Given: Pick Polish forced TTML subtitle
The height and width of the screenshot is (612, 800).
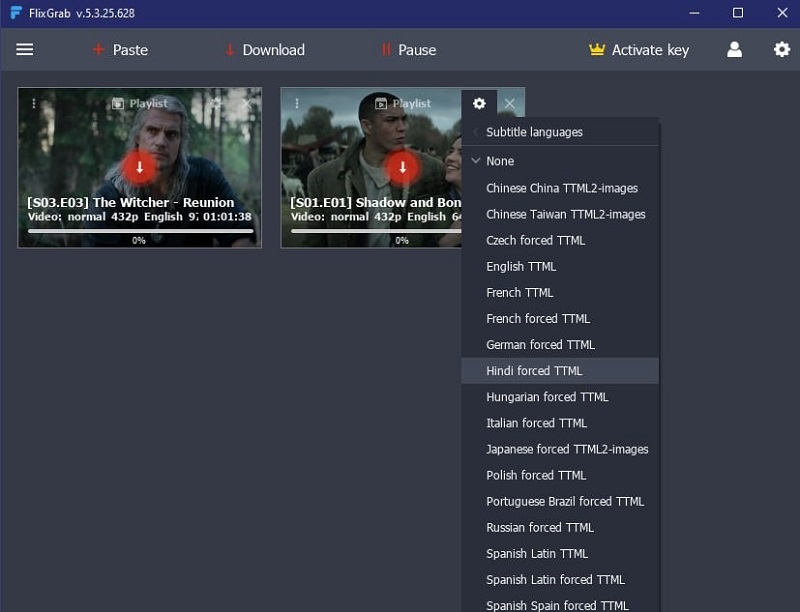Looking at the screenshot, I should click(560, 475).
